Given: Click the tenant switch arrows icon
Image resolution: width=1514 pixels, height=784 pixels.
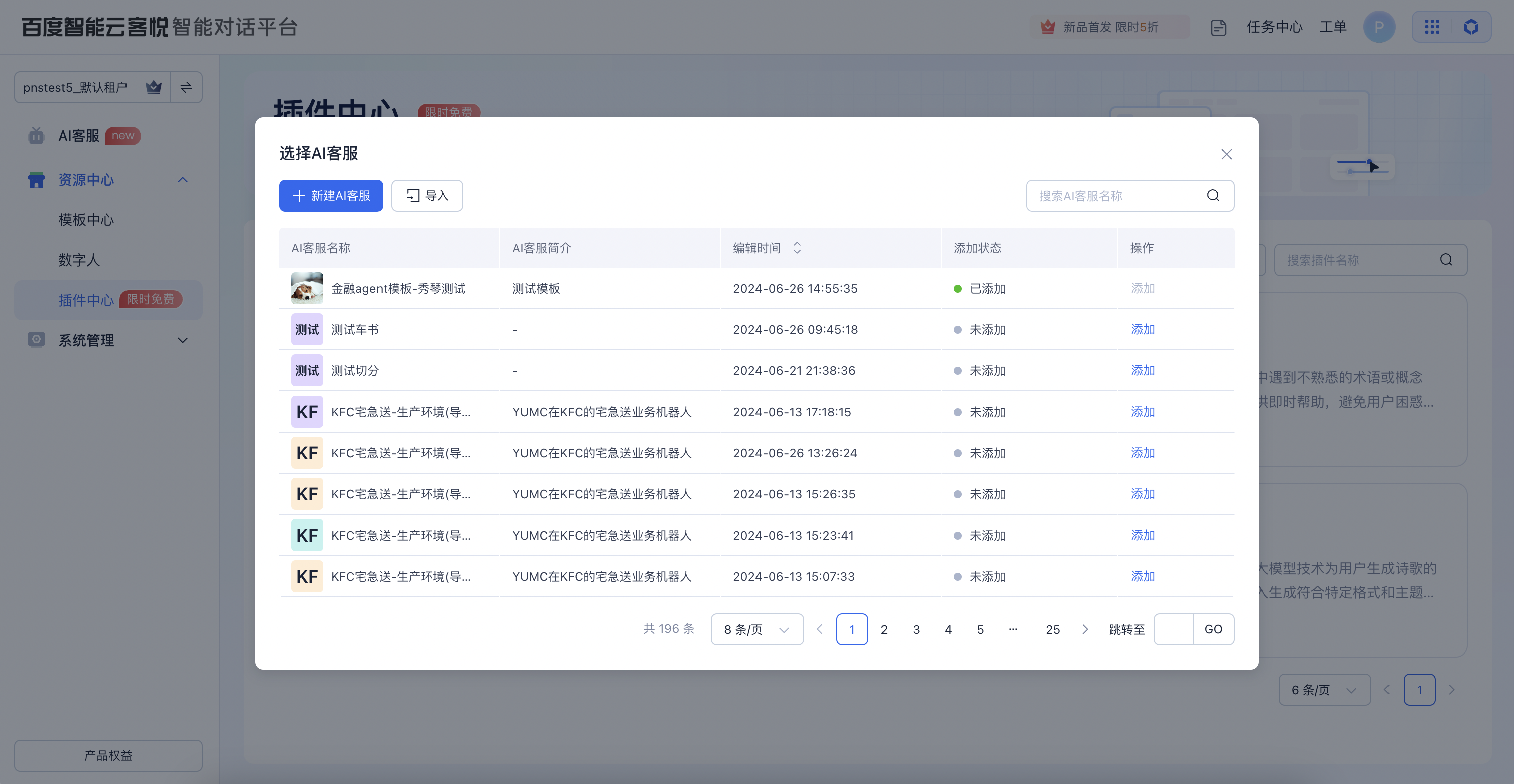Looking at the screenshot, I should (186, 87).
